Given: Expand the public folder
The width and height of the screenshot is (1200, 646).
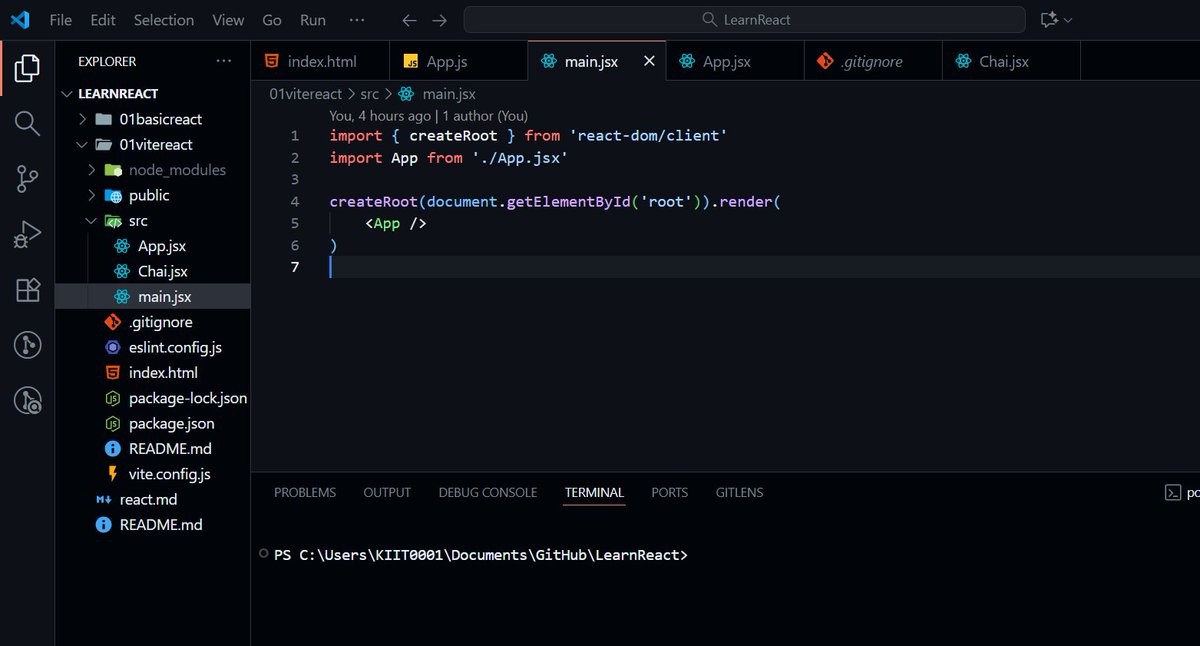Looking at the screenshot, I should click(92, 195).
